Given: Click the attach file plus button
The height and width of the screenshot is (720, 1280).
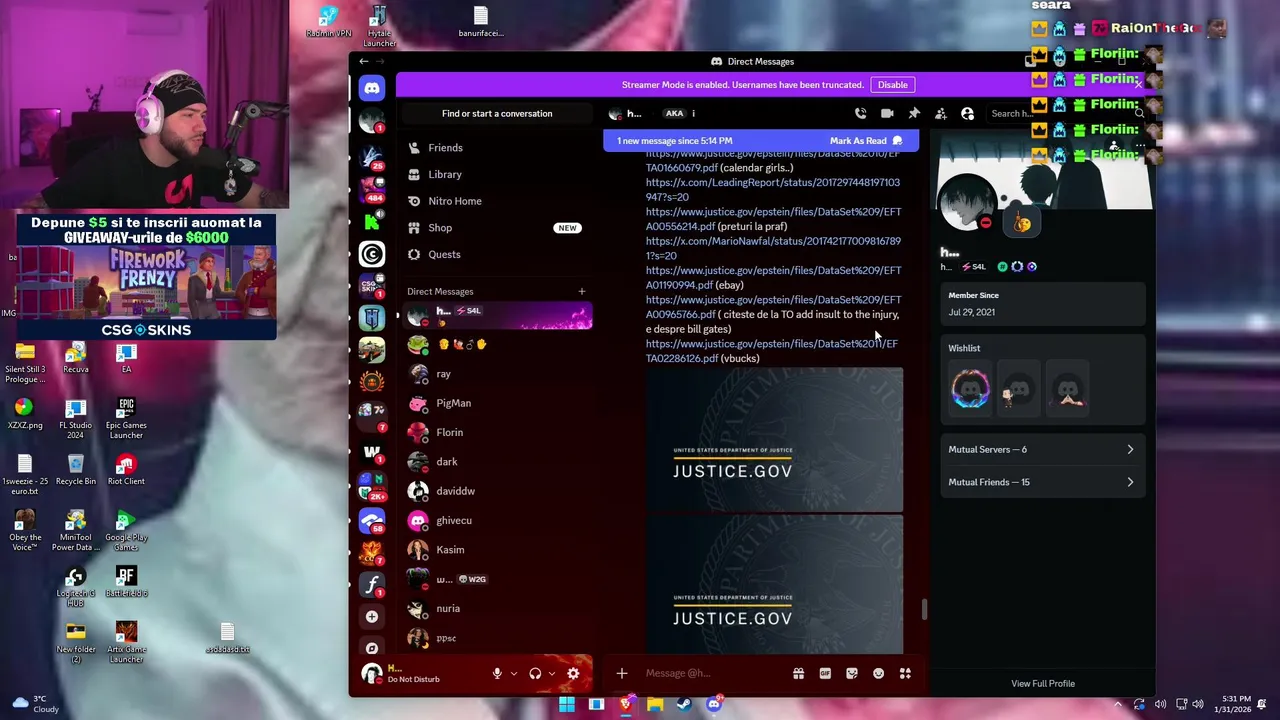Looking at the screenshot, I should point(621,674).
